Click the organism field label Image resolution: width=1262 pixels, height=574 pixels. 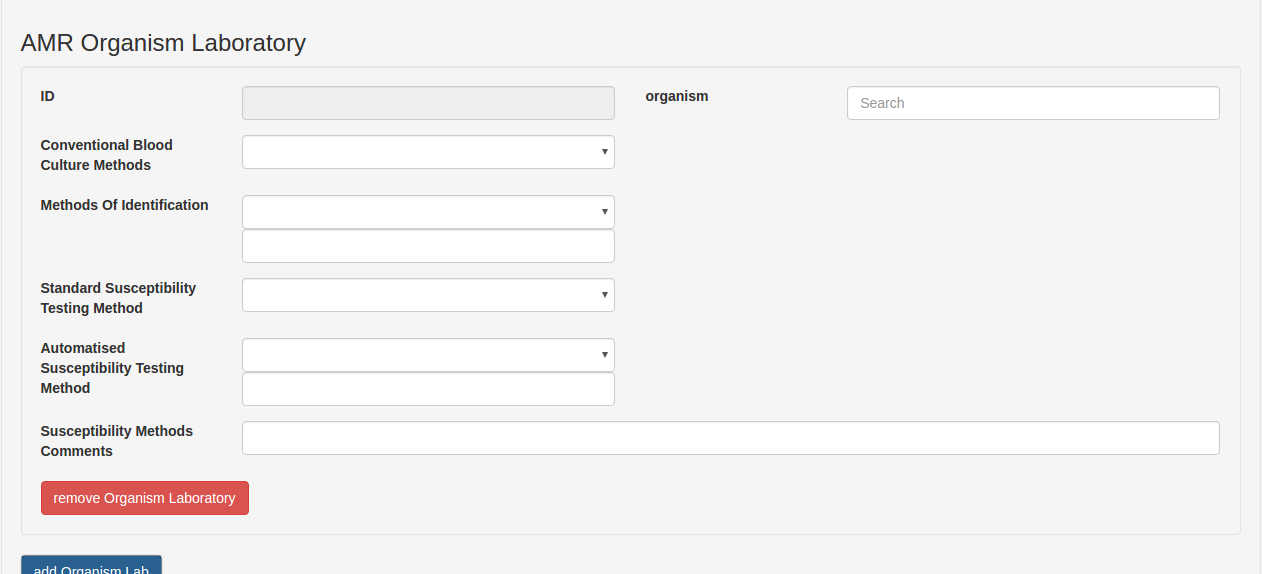coord(677,96)
